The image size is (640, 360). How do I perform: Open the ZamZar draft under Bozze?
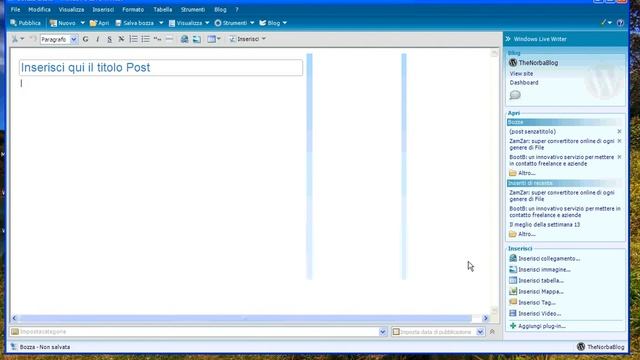(562, 144)
